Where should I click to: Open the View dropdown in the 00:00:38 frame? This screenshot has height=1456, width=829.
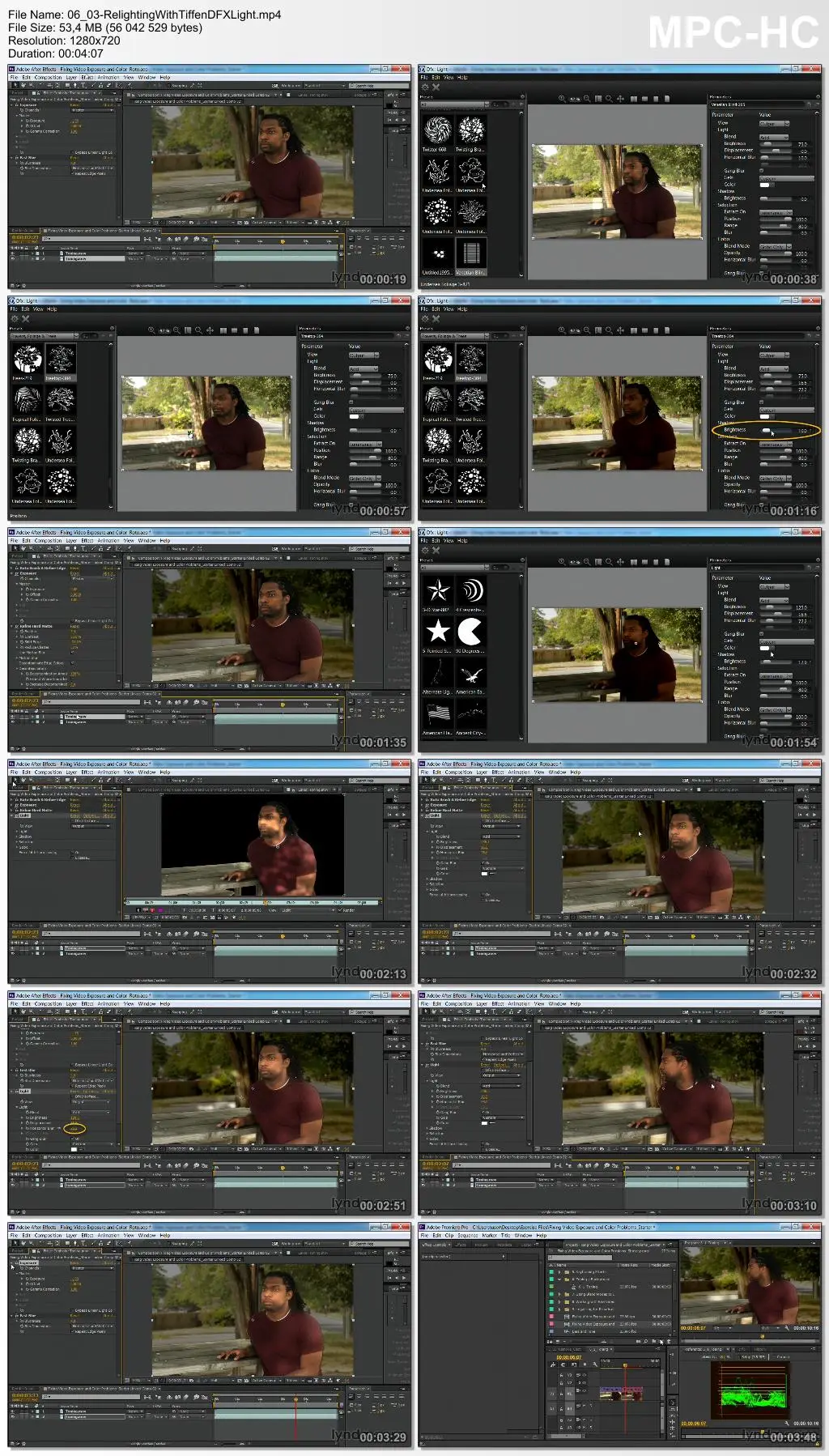click(774, 123)
